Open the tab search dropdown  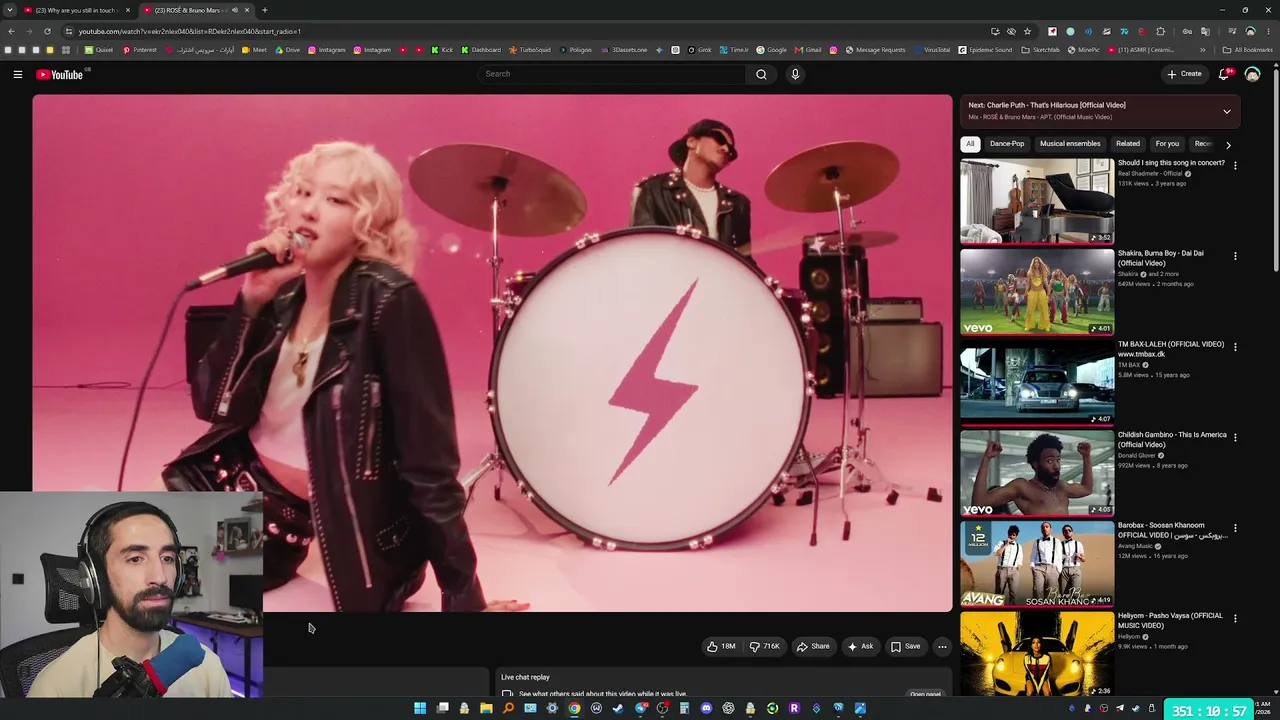point(9,10)
